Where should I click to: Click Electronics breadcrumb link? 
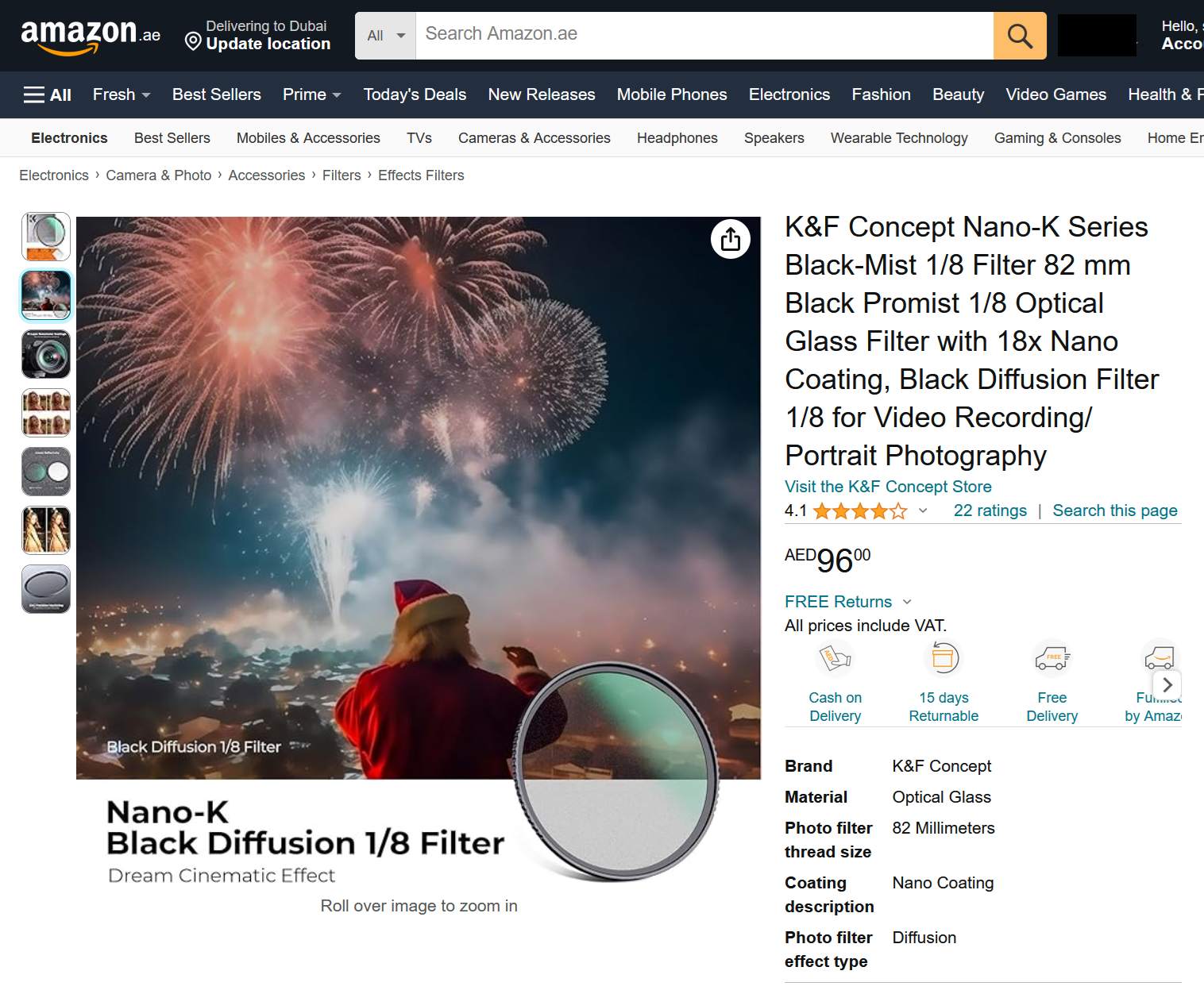(54, 175)
